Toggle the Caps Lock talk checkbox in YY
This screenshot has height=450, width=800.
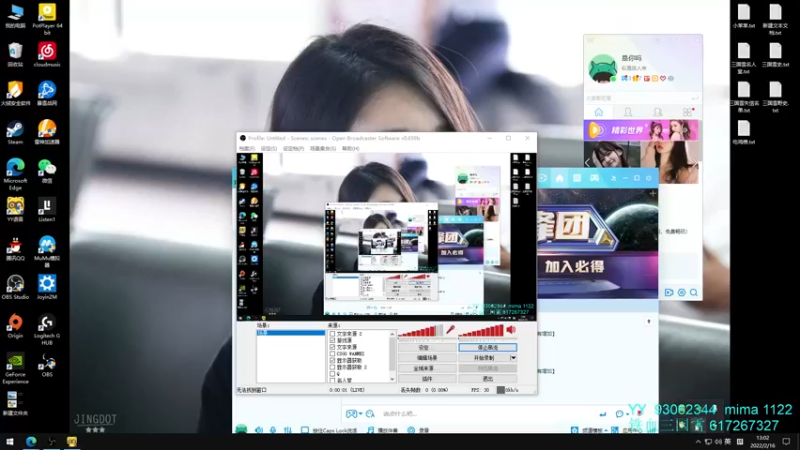tap(305, 430)
